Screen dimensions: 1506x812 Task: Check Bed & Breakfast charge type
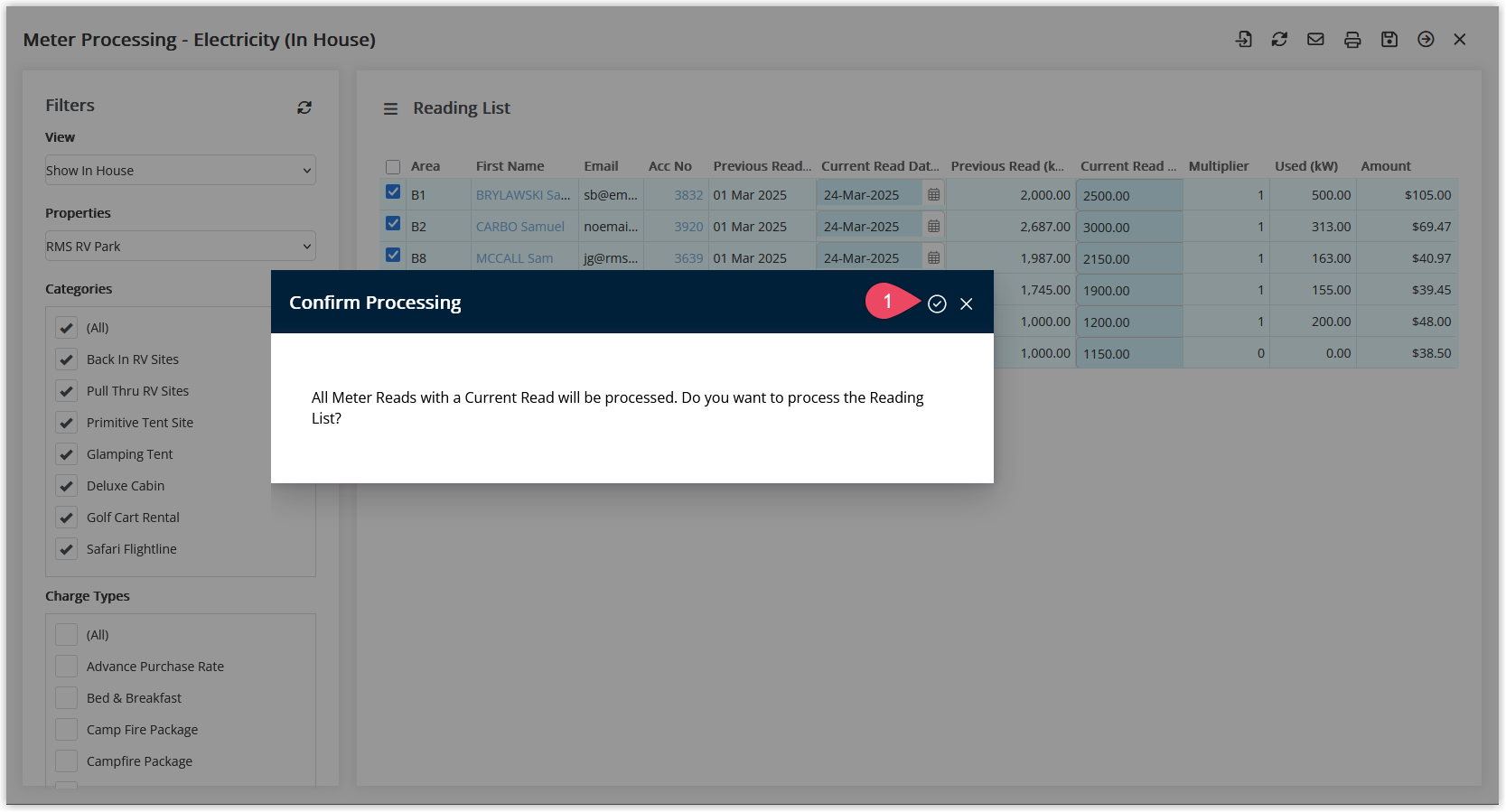point(67,698)
